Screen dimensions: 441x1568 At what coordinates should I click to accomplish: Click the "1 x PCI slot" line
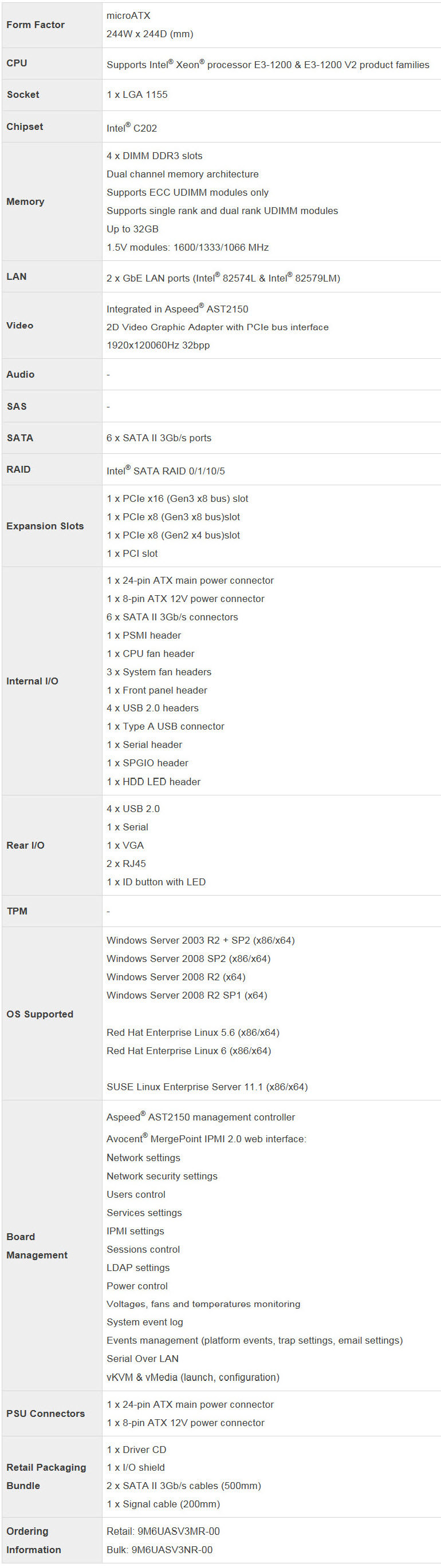pyautogui.click(x=132, y=553)
